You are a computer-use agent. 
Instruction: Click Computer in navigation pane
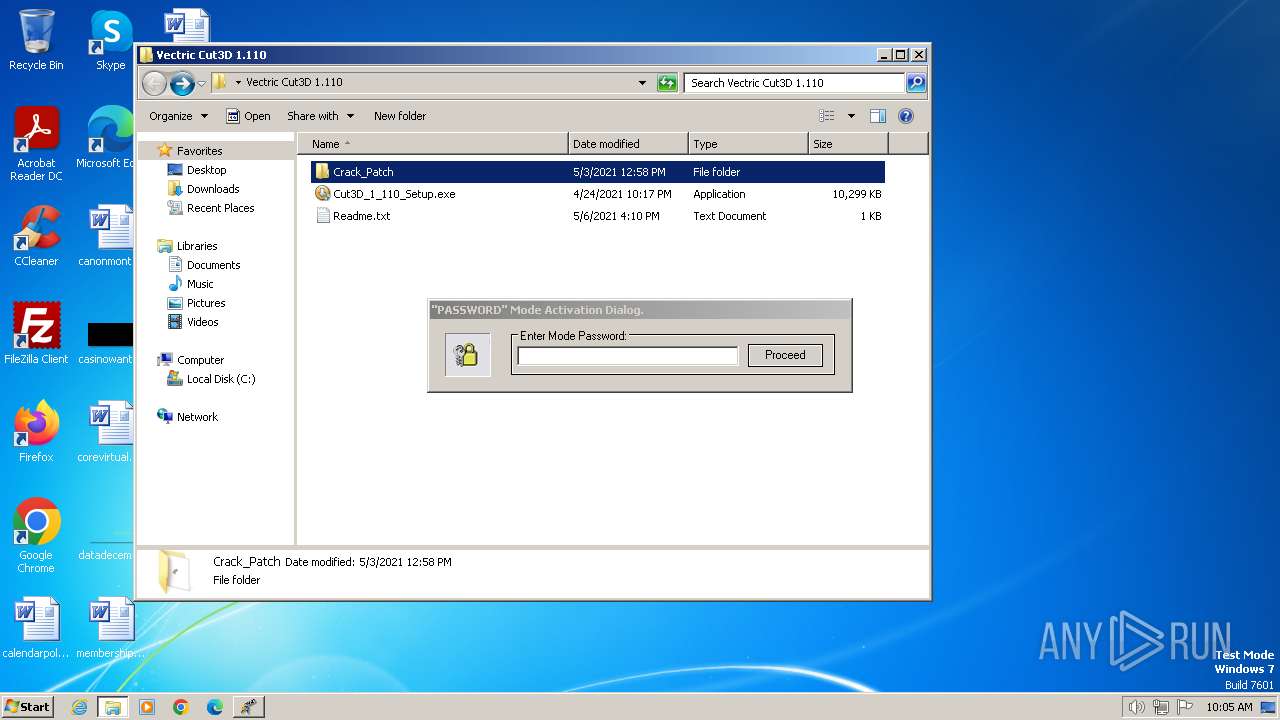[x=200, y=360]
